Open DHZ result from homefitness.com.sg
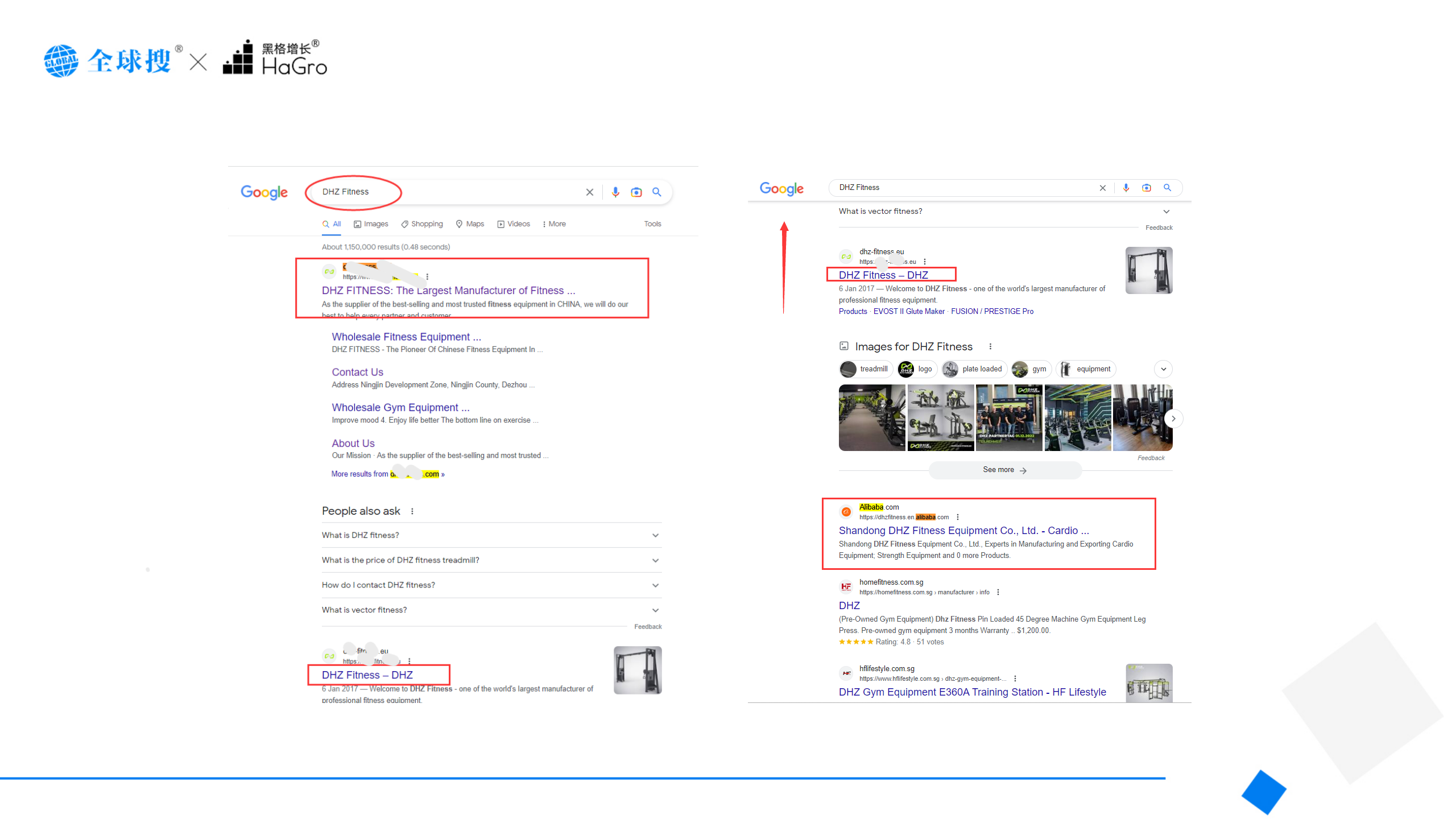1456x819 pixels. [849, 606]
